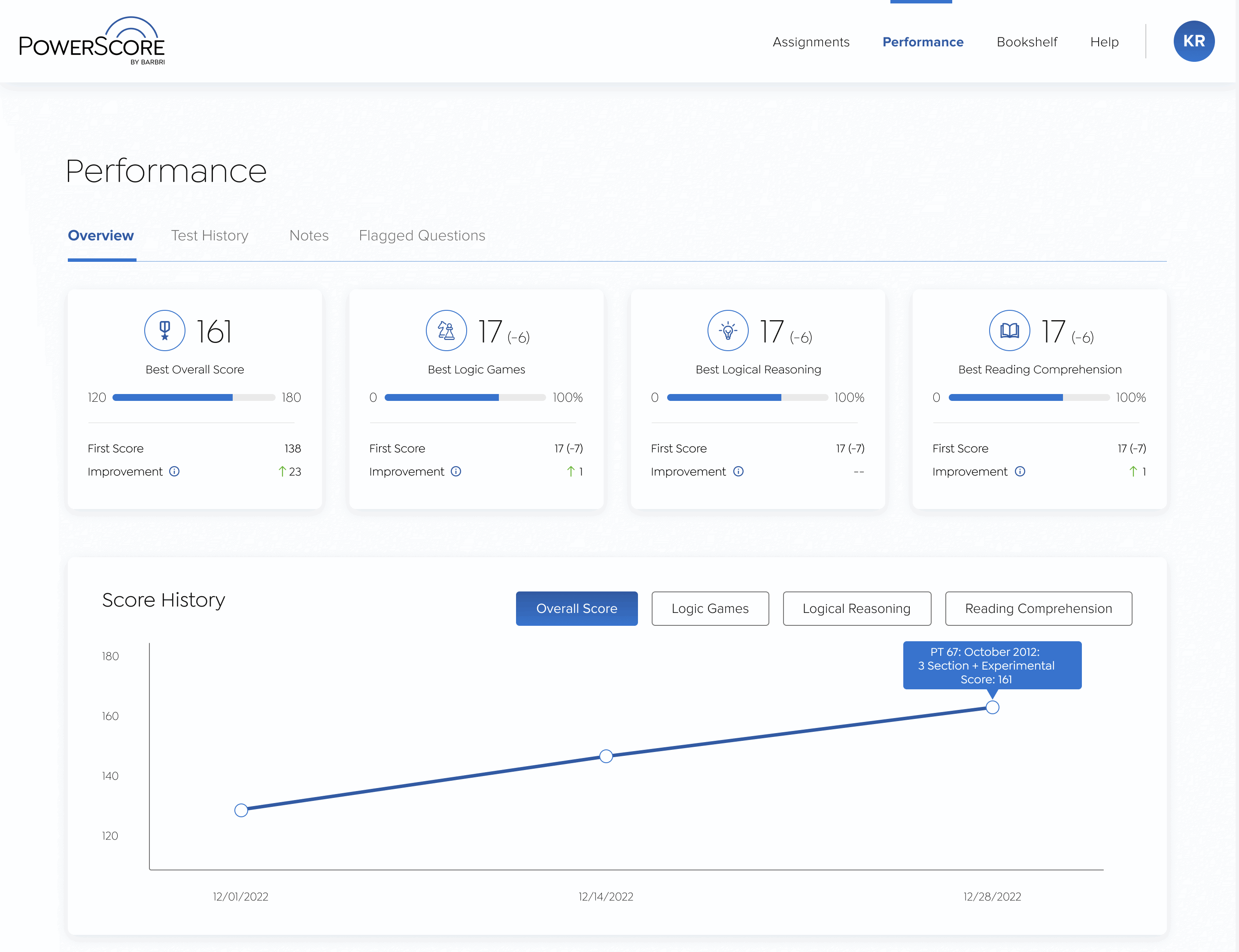Click the Best Overall Score progress bar
The image size is (1239, 952).
[194, 398]
